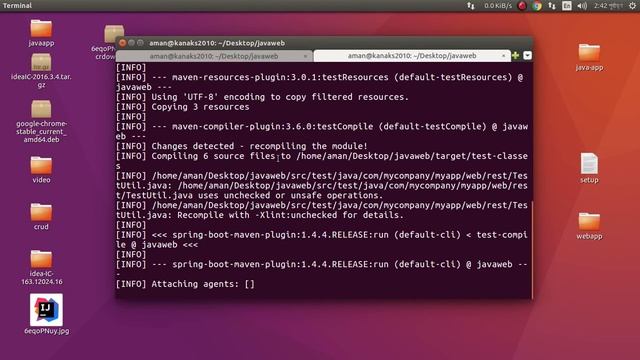Click 'Recompile with -Xlint:unchecked for details' text
This screenshot has width=640, height=360.
point(290,215)
